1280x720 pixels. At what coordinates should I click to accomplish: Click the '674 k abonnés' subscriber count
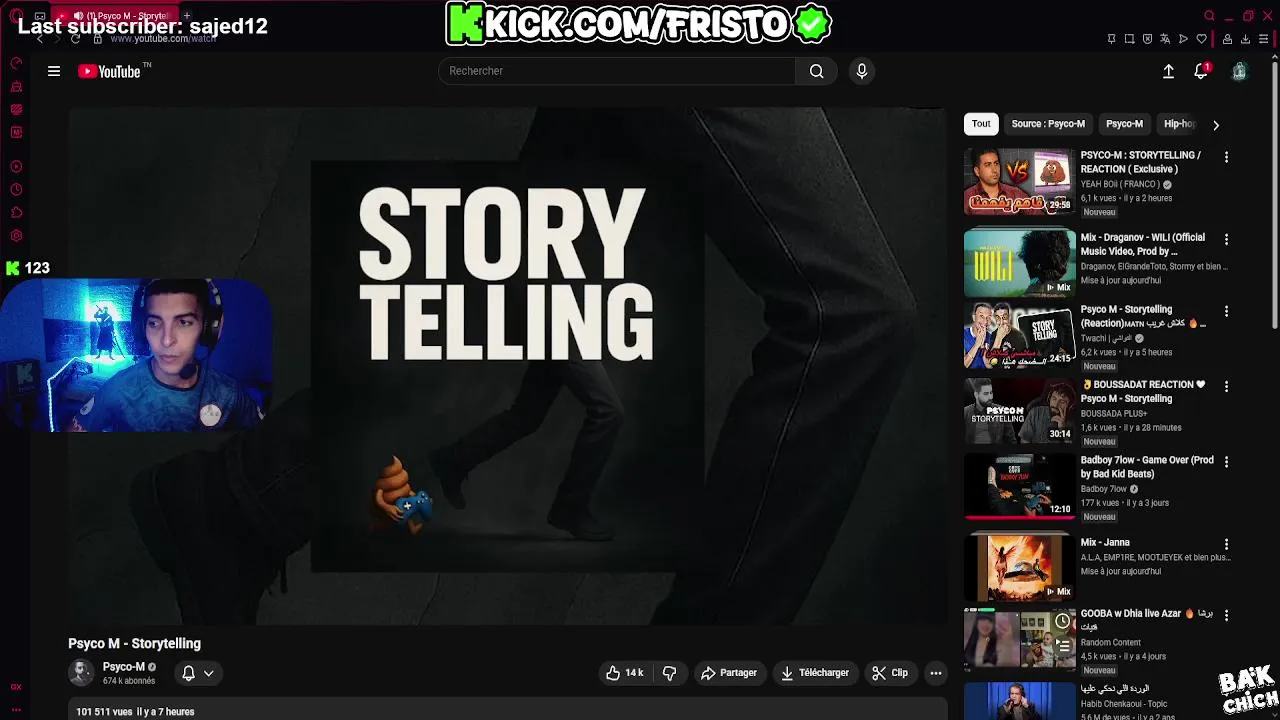coord(129,681)
